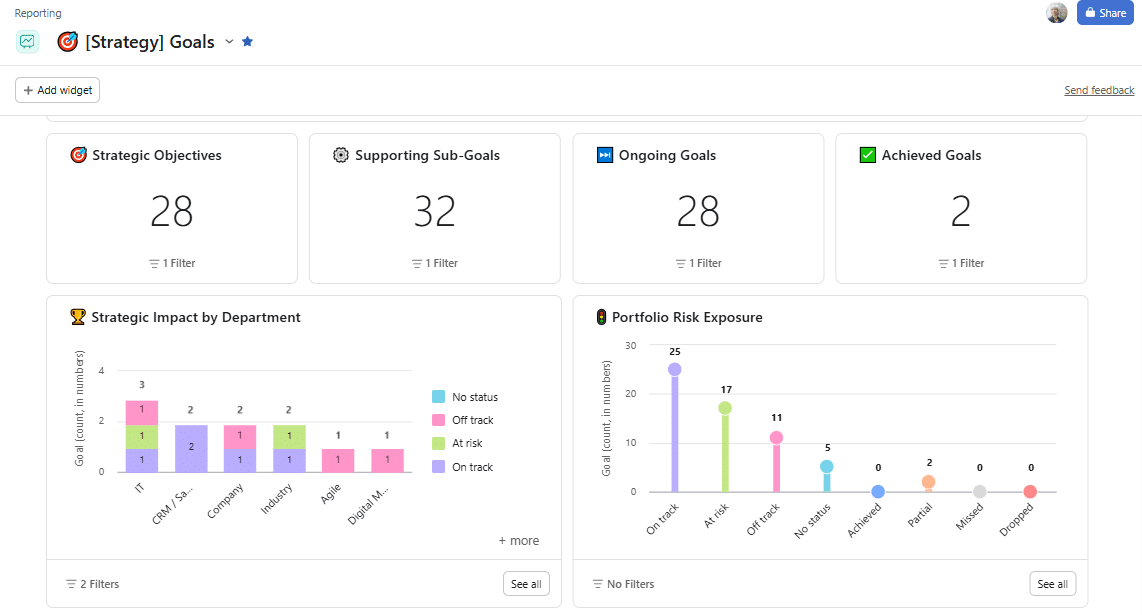Click the Ongoing Goals value 28

tap(698, 211)
